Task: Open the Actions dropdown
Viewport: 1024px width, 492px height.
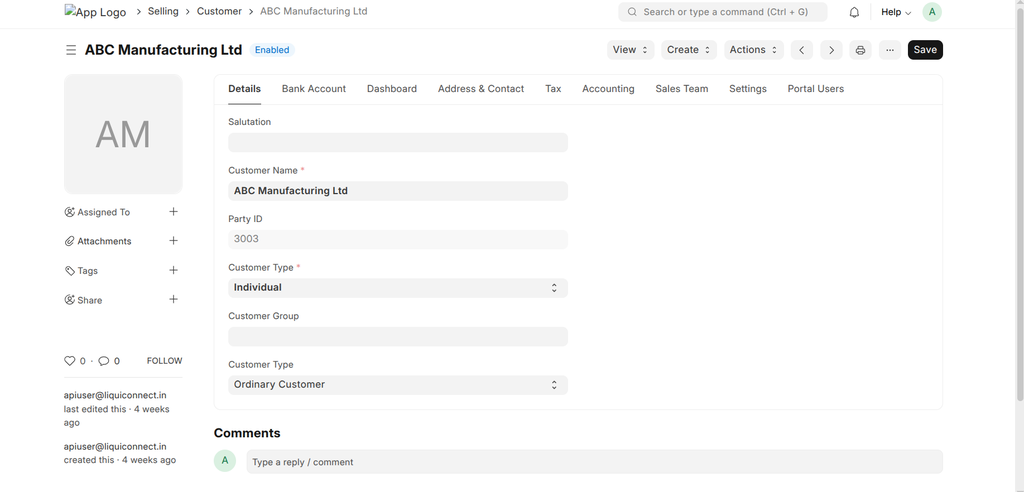Action: point(754,50)
